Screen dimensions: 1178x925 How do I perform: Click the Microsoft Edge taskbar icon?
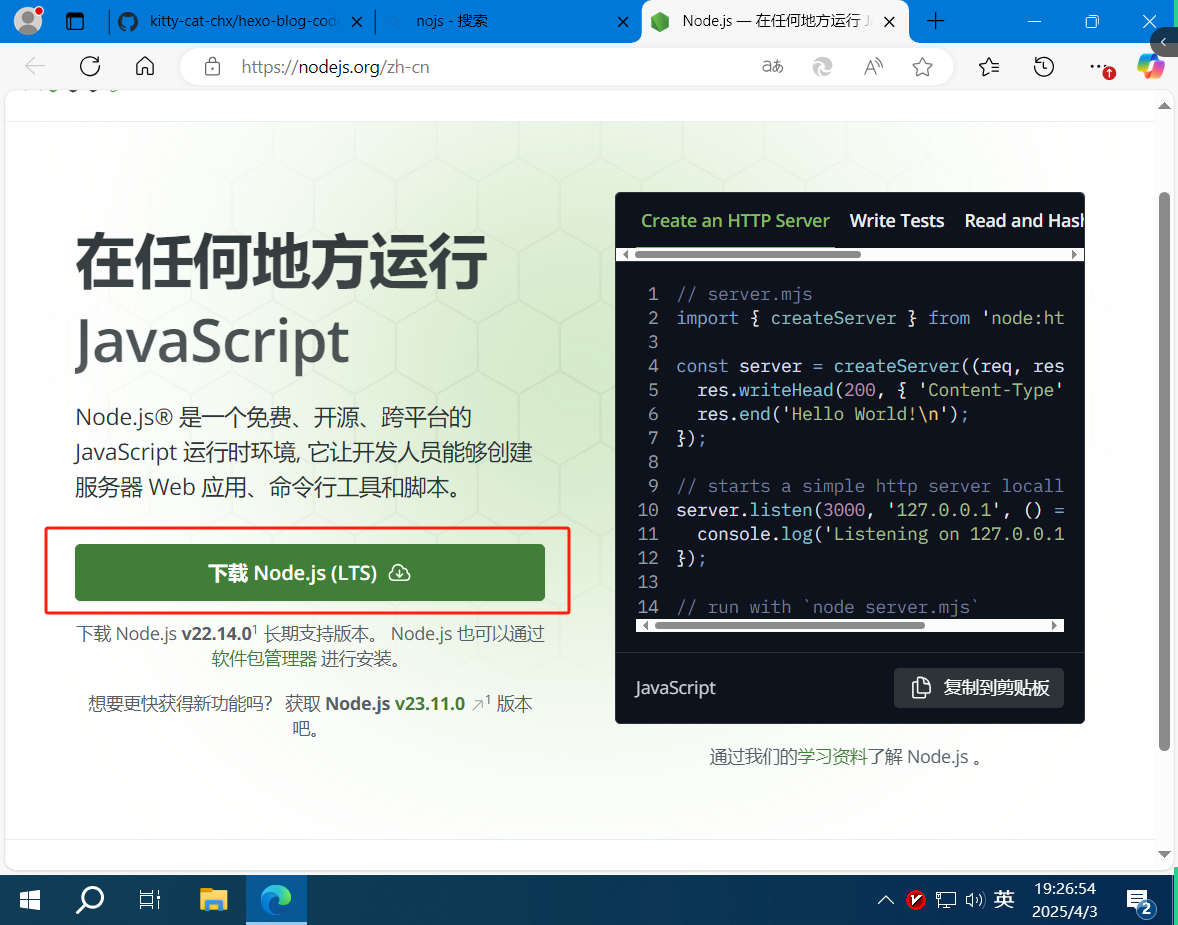point(276,899)
